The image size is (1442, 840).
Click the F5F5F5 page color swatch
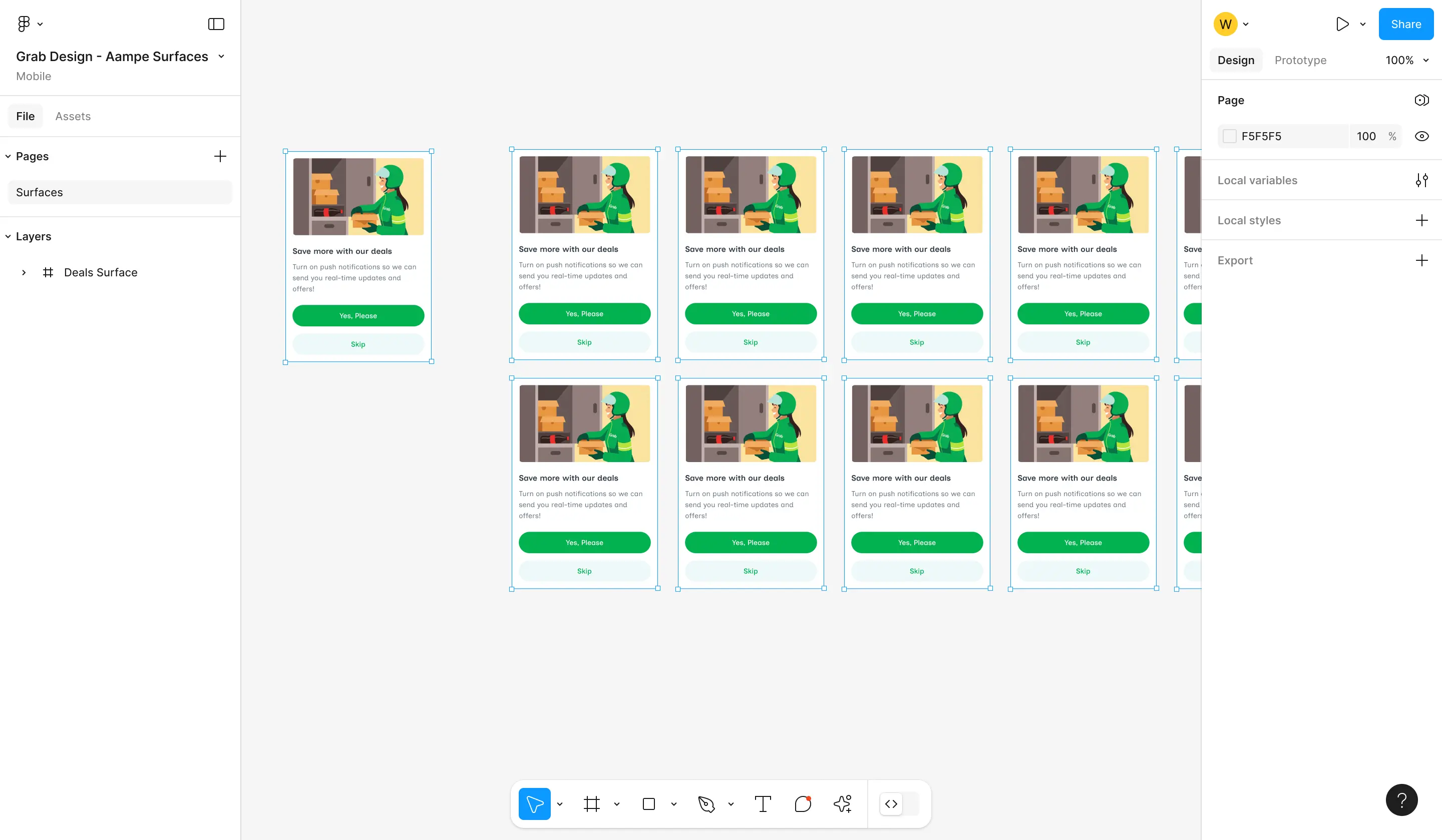[x=1229, y=136]
